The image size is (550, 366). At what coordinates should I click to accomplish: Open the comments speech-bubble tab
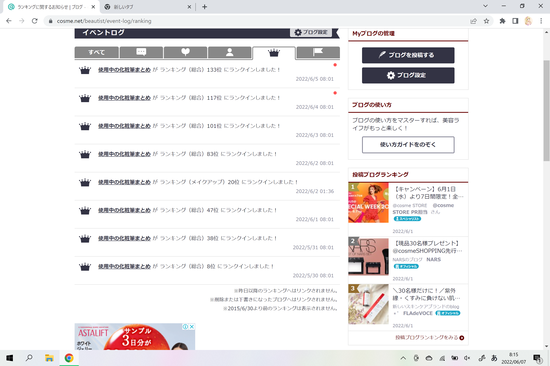pos(141,52)
